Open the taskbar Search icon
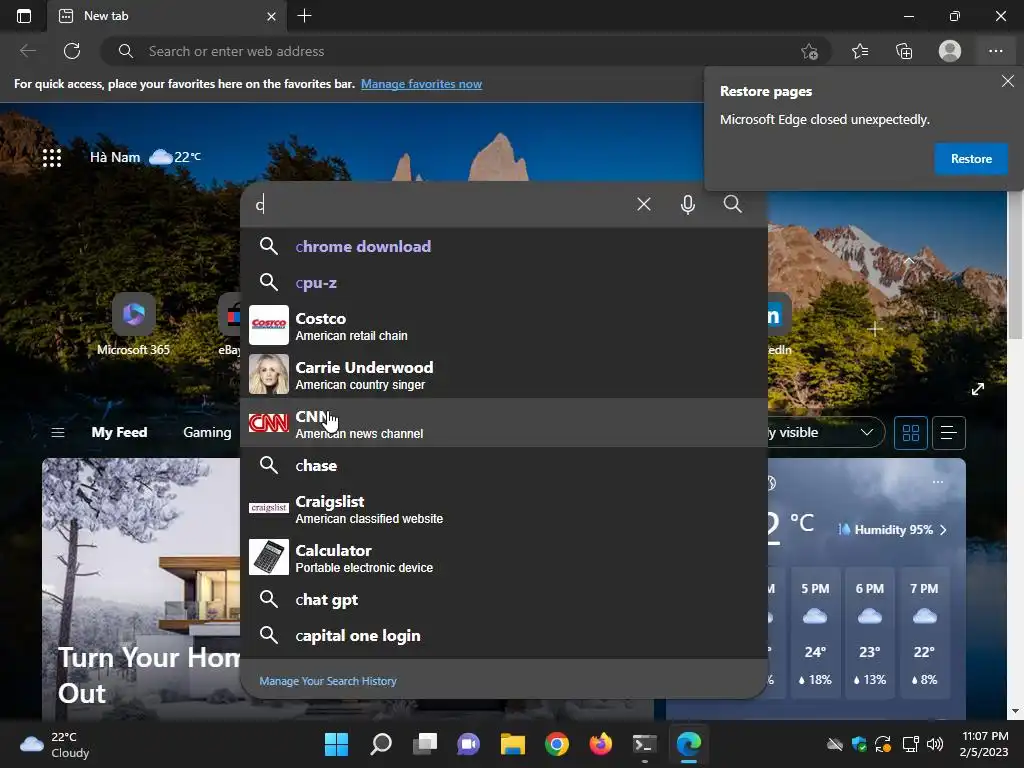The height and width of the screenshot is (768, 1024). pos(381,744)
